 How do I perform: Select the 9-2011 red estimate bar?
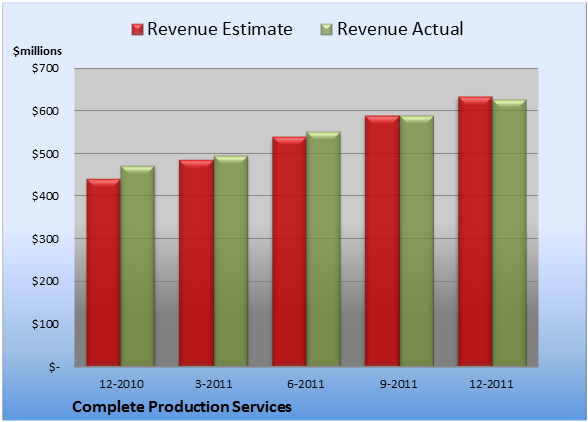pyautogui.click(x=382, y=241)
